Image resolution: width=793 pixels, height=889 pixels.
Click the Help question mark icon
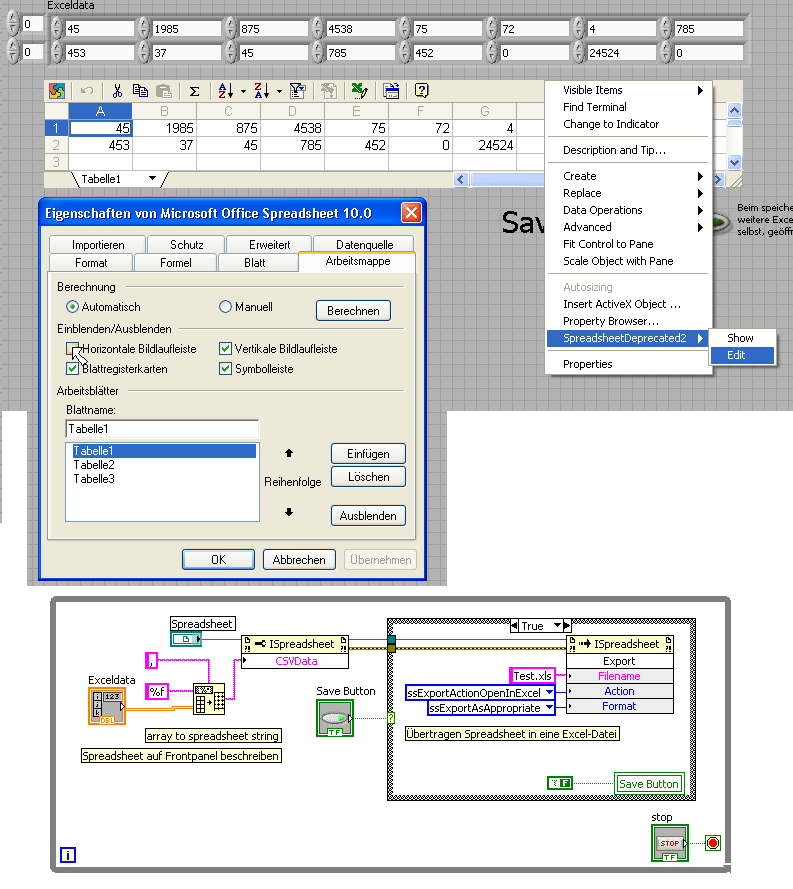[421, 90]
